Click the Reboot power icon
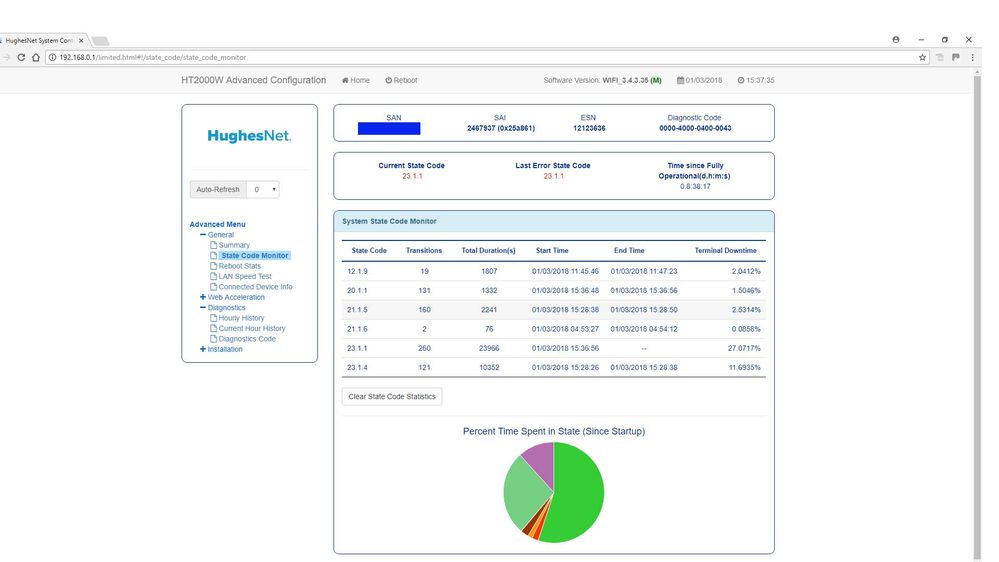The image size is (999, 562). click(x=389, y=80)
